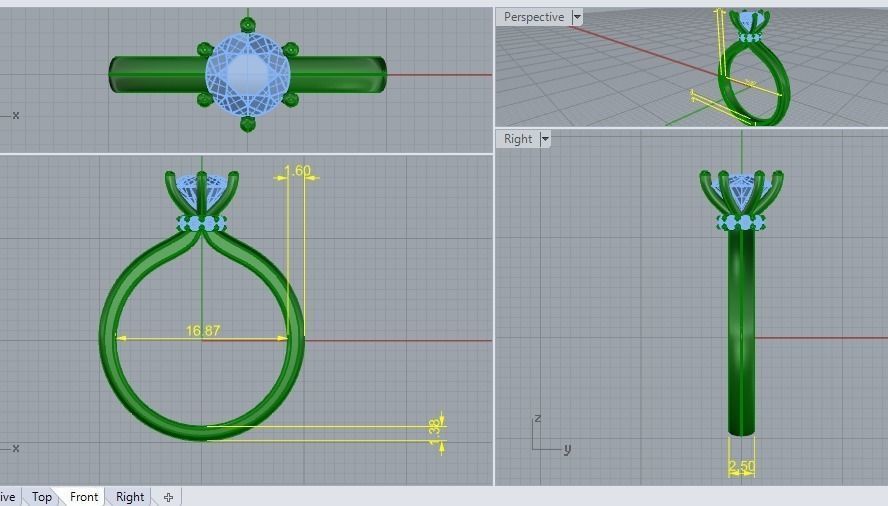Select the 2.50 band width dimension

pyautogui.click(x=741, y=466)
